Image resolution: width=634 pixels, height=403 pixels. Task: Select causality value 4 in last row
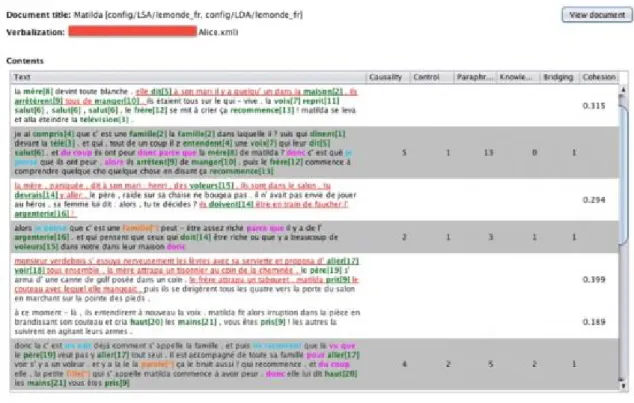tap(404, 364)
